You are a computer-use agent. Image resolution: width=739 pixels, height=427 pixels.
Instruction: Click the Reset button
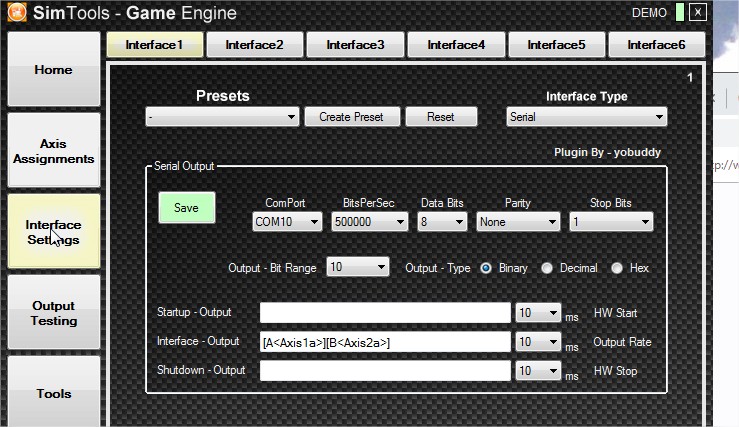click(x=441, y=117)
